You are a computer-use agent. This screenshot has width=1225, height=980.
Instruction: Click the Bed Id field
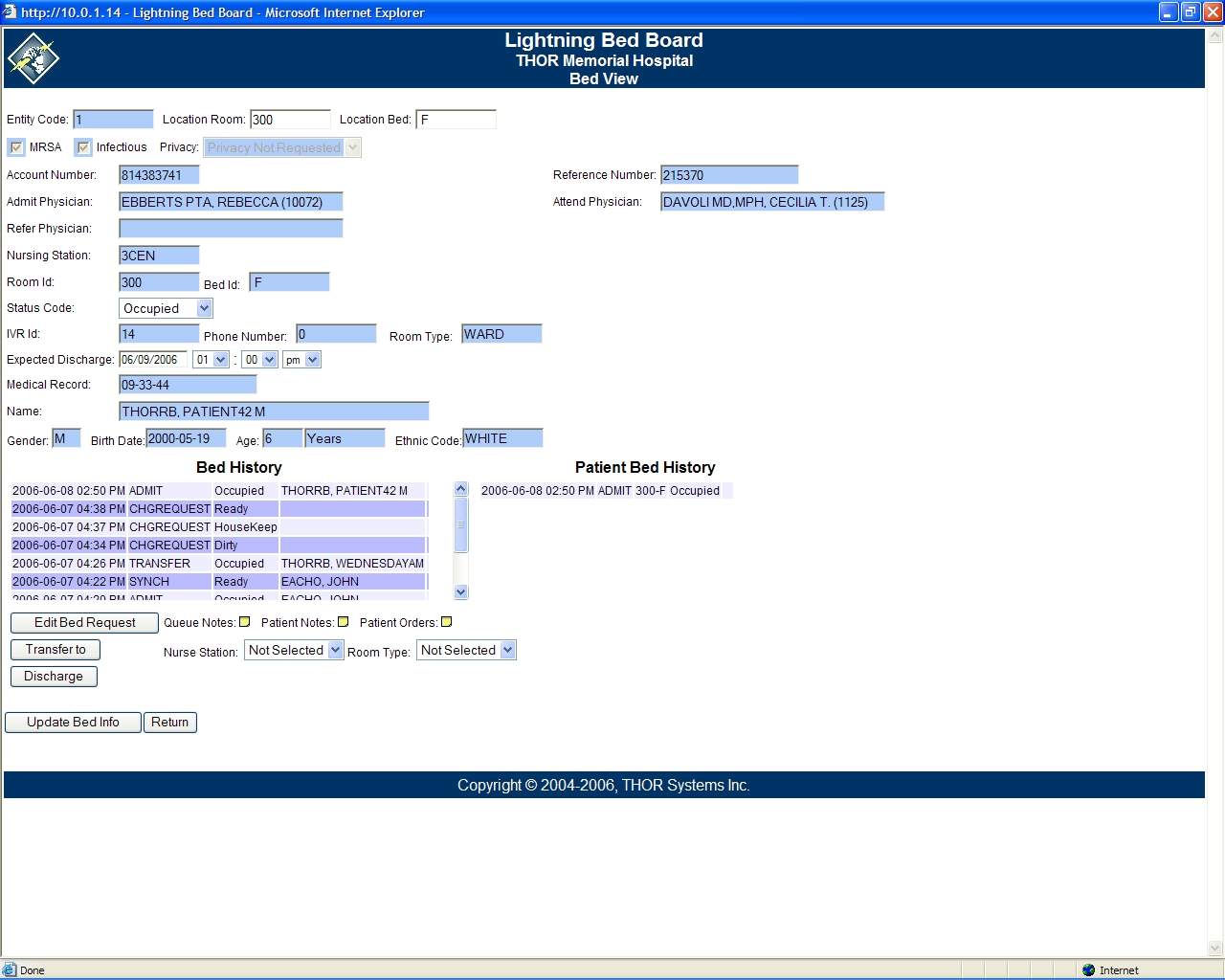click(289, 282)
